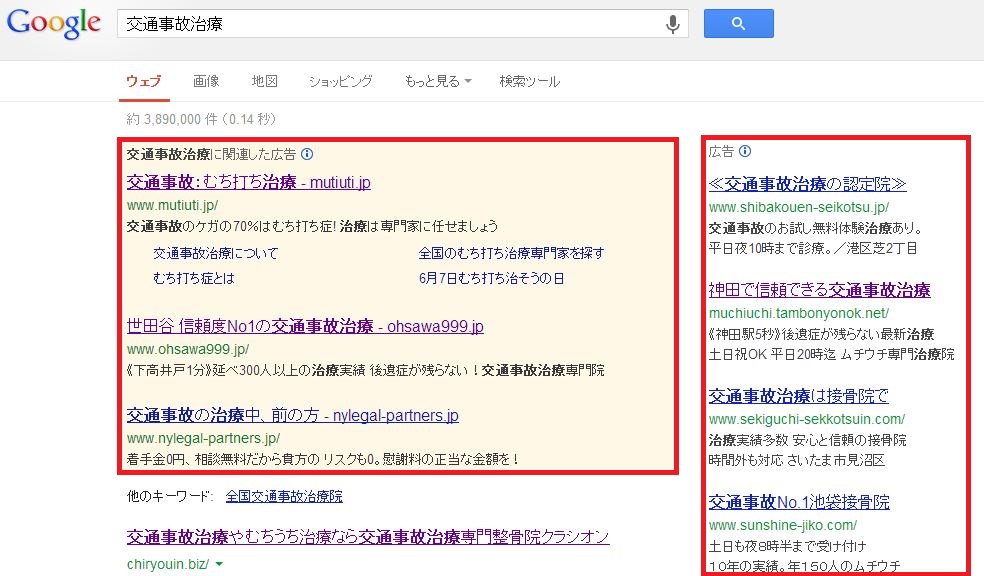Click in the search query input field
Screen dimensions: 984x576
tap(390, 24)
